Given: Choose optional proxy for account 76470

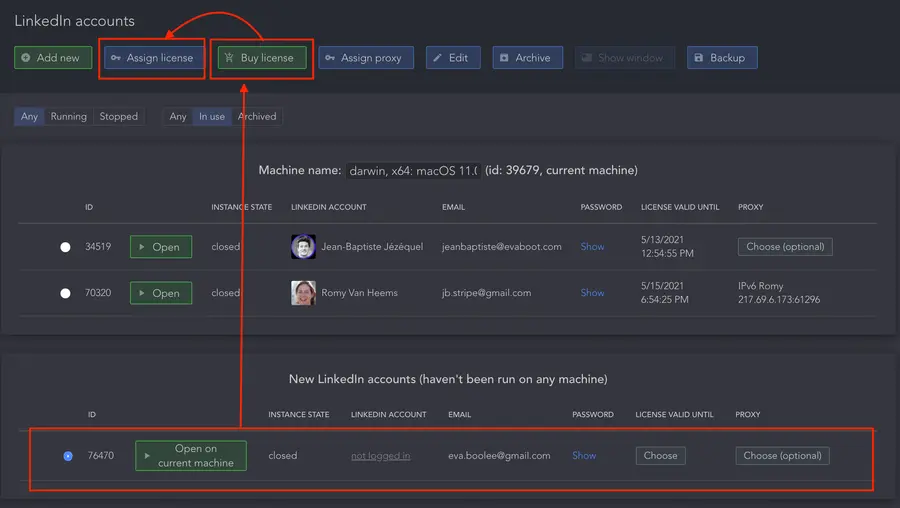Looking at the screenshot, I should point(782,456).
